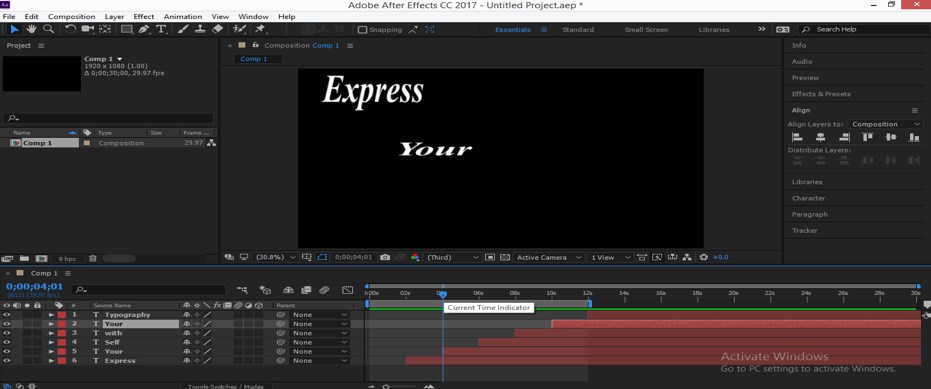Hide the with layer eye
The height and width of the screenshot is (389, 931).
[7, 333]
